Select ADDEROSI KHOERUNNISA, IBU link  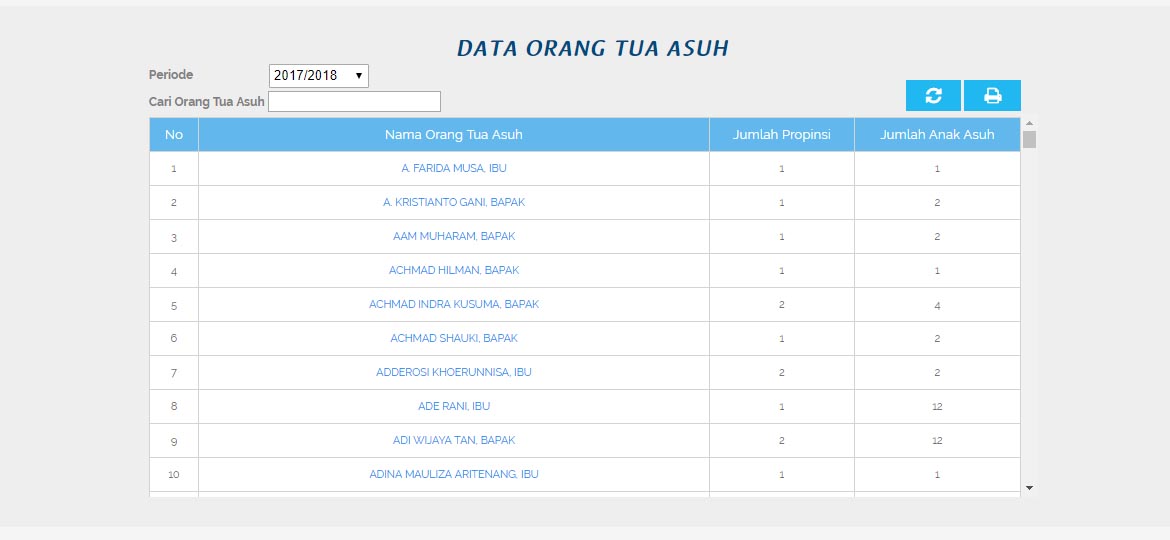(454, 373)
